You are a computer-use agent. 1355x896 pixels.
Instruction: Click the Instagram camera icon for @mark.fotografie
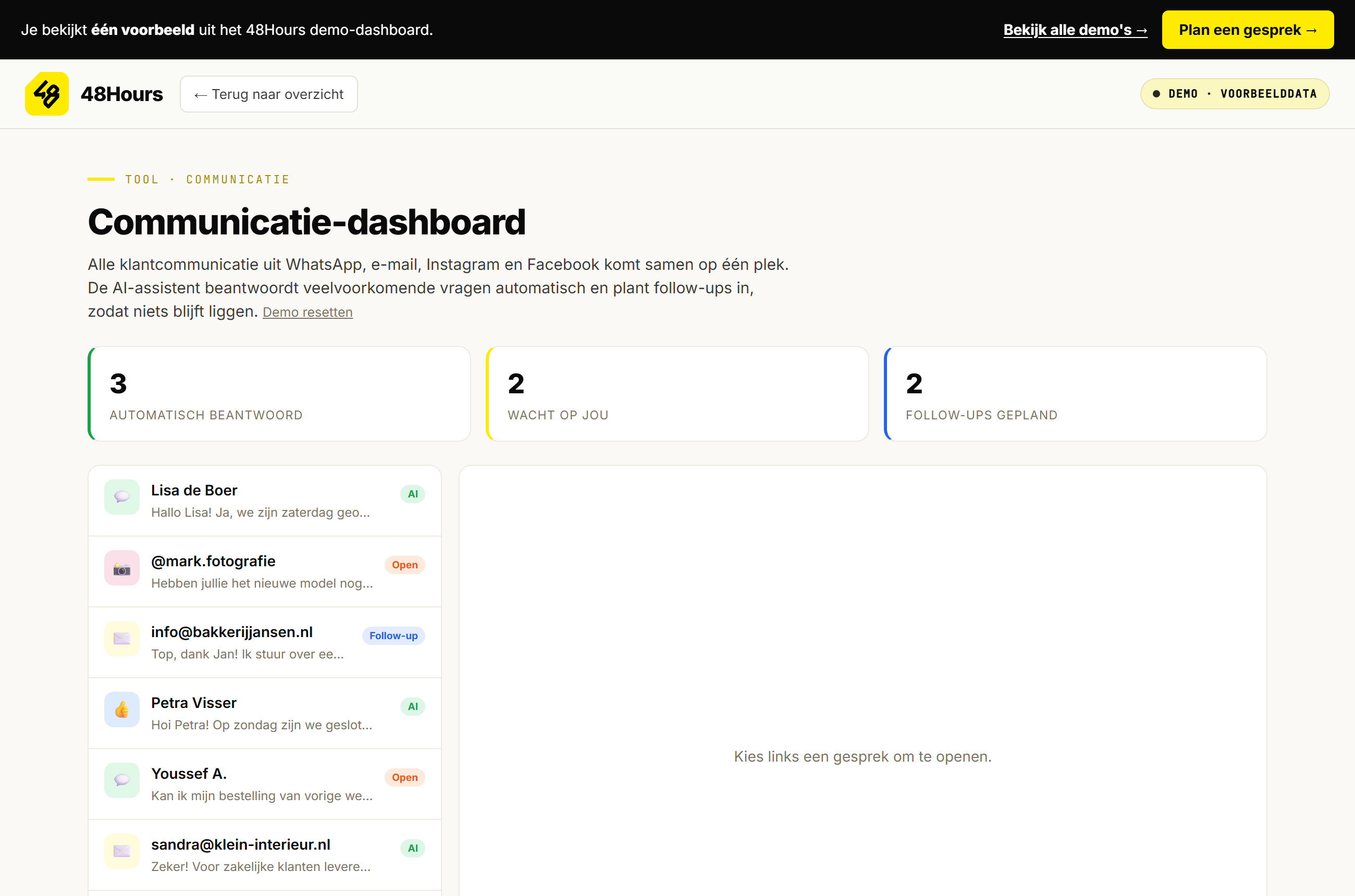point(122,567)
